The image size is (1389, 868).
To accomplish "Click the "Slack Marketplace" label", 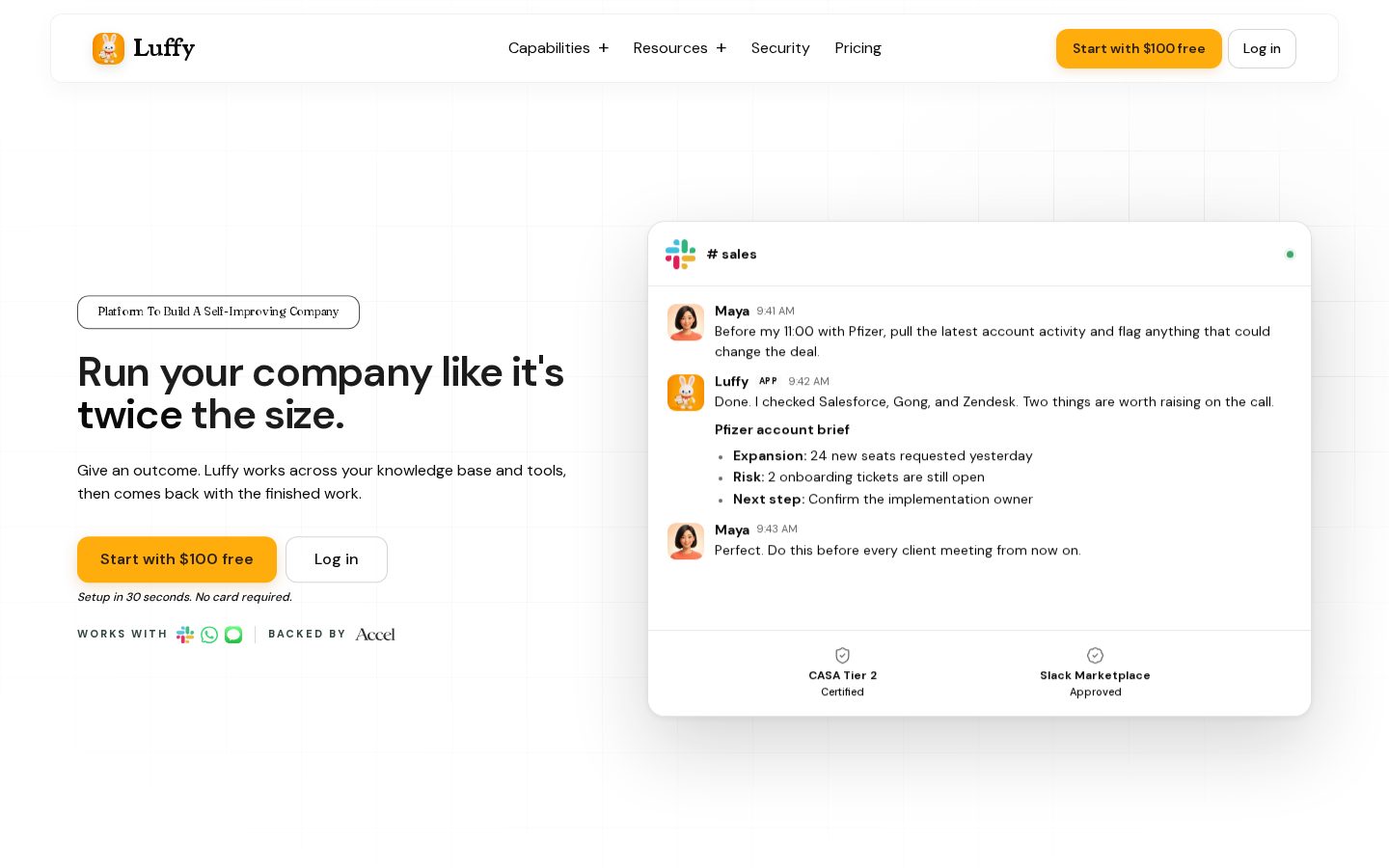I will (x=1095, y=676).
